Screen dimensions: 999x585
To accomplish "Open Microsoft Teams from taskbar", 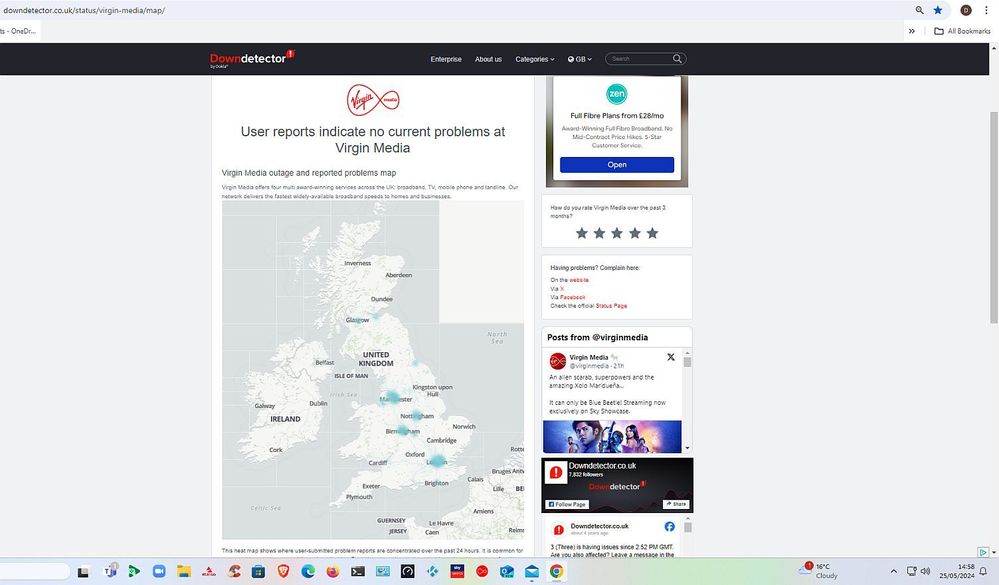I will coord(110,571).
